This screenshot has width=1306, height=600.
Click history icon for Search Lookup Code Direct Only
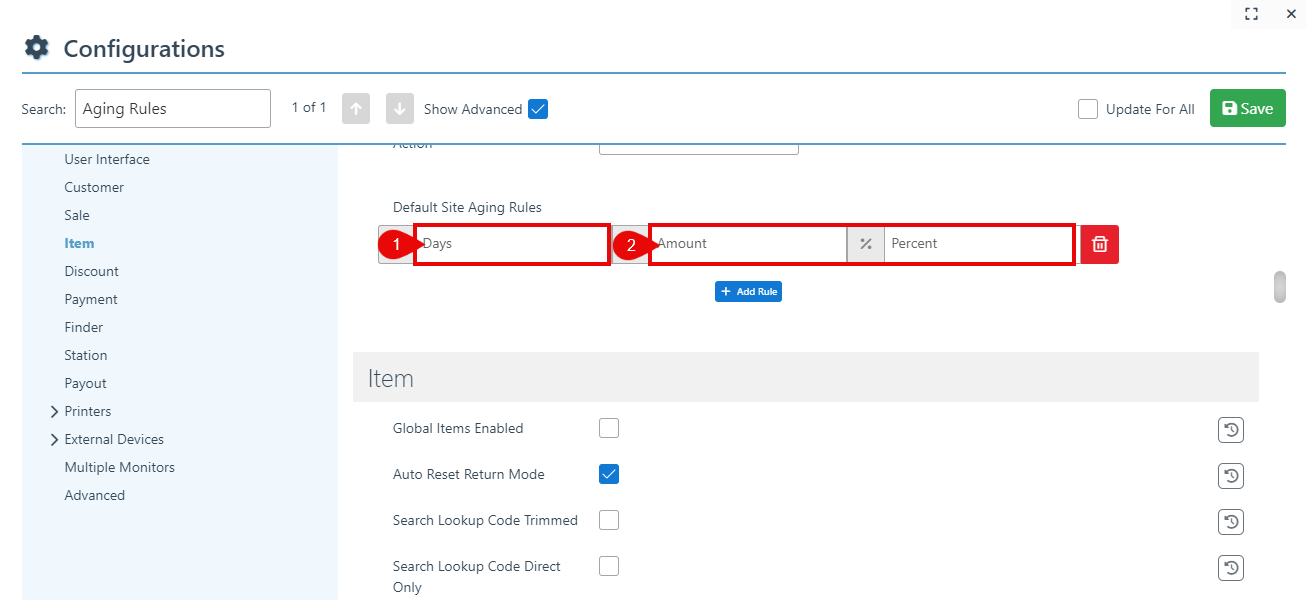coord(1230,568)
